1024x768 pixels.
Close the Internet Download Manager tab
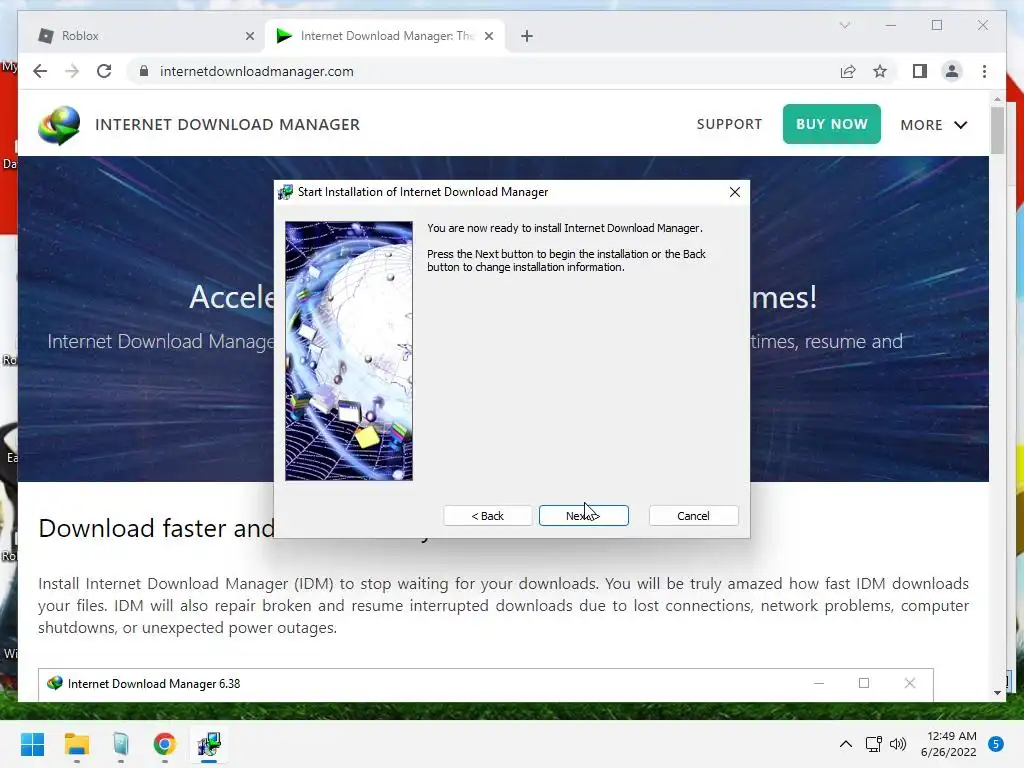tap(488, 36)
